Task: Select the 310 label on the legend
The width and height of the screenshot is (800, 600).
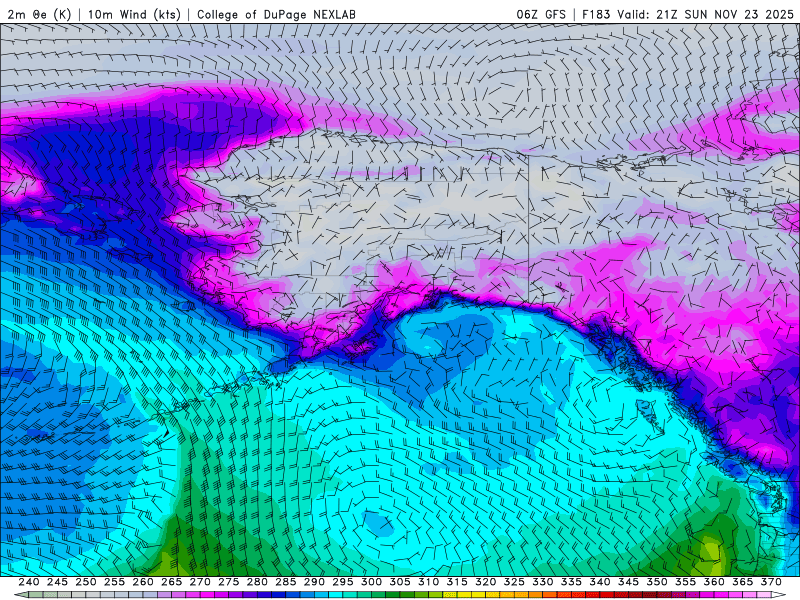Action: click(429, 582)
